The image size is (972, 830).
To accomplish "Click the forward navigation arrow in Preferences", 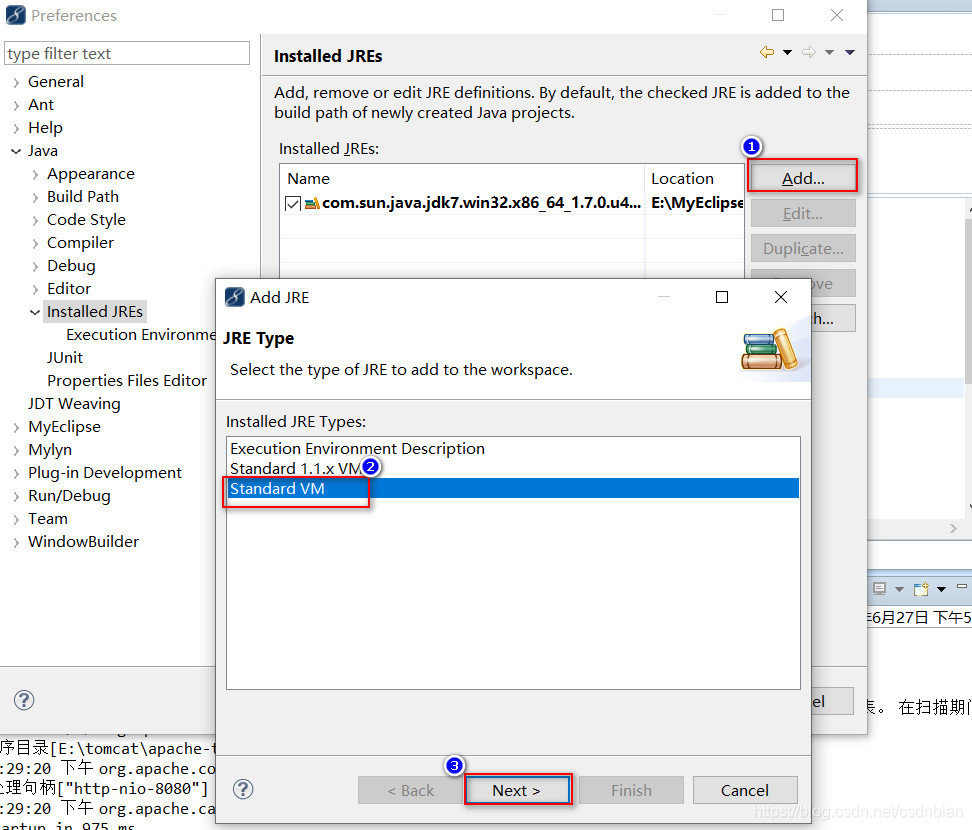I will tap(809, 52).
